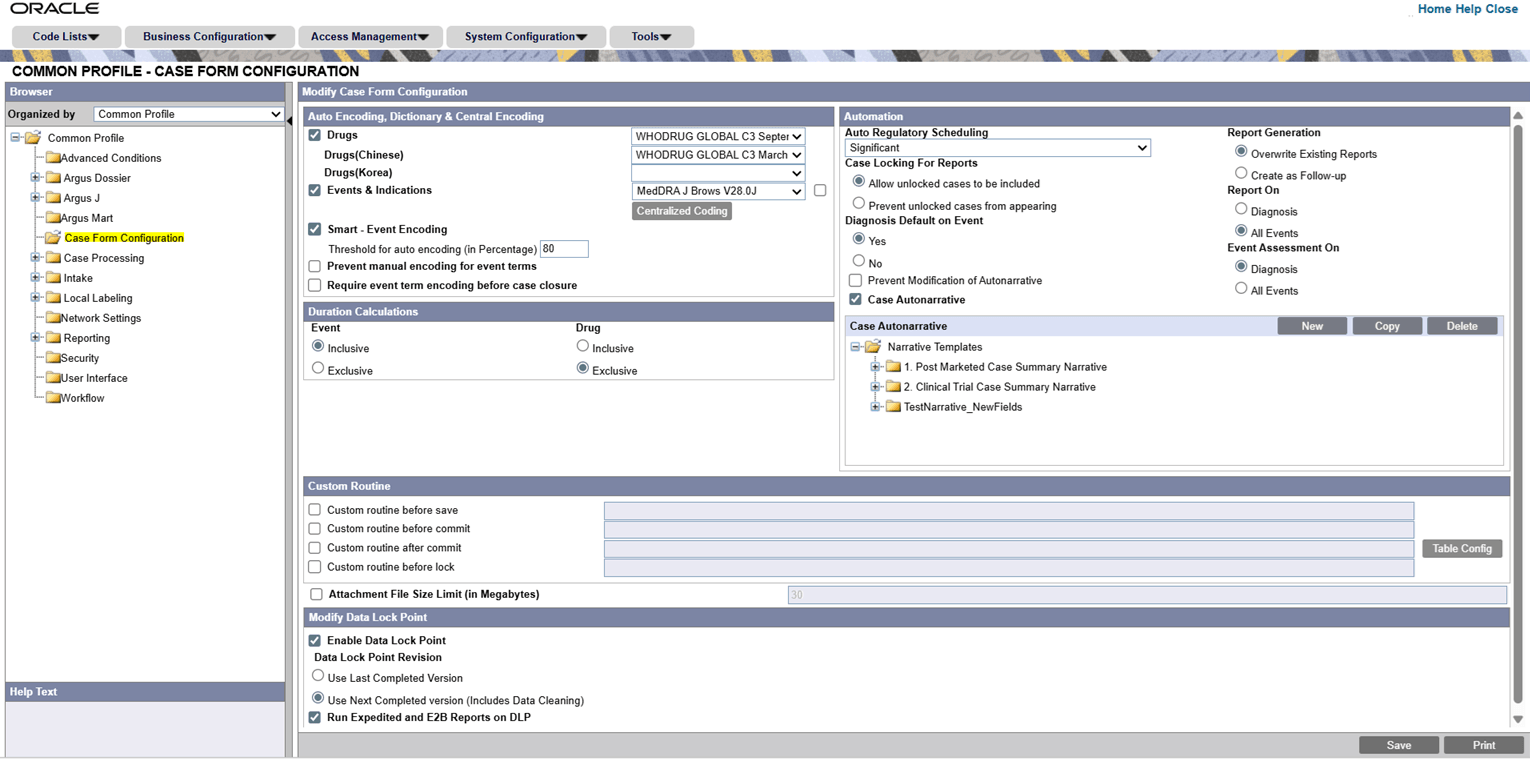Image resolution: width=1530 pixels, height=759 pixels.
Task: Open the Advanced Conditions folder icon
Action: pos(54,157)
